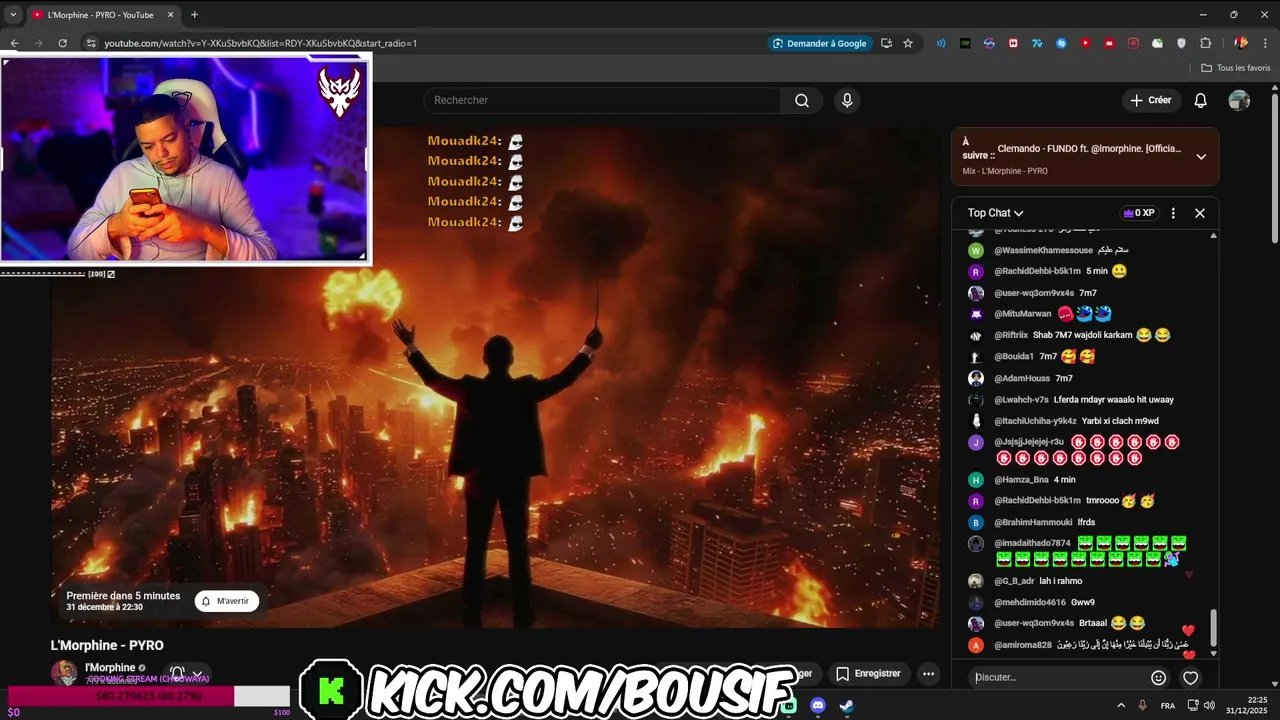
Task: Toggle the M'avertir reminder for the premiere
Action: point(226,601)
